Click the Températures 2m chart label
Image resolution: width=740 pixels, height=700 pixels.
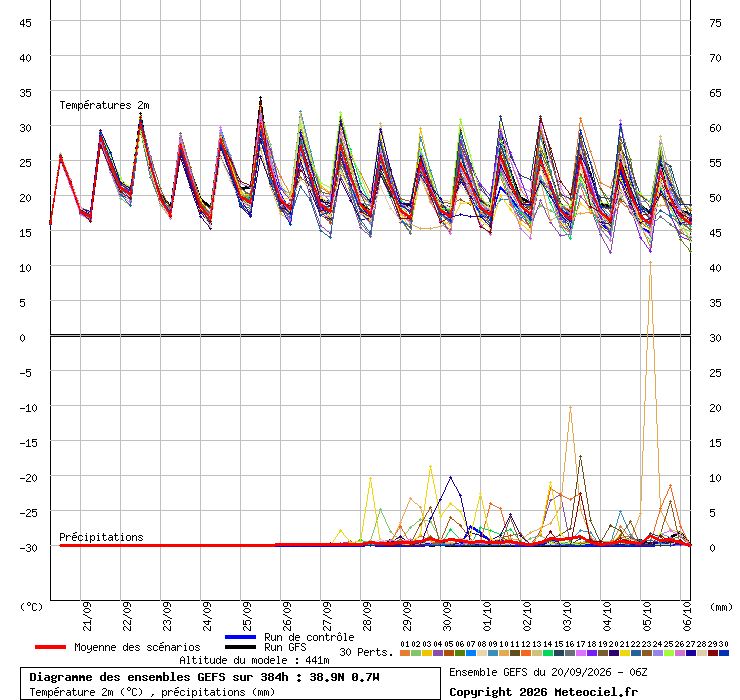click(x=104, y=105)
